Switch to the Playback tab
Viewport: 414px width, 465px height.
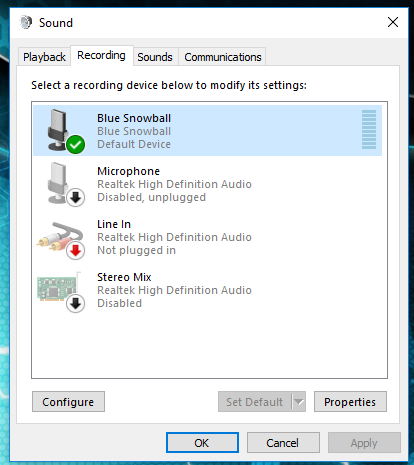pyautogui.click(x=44, y=57)
